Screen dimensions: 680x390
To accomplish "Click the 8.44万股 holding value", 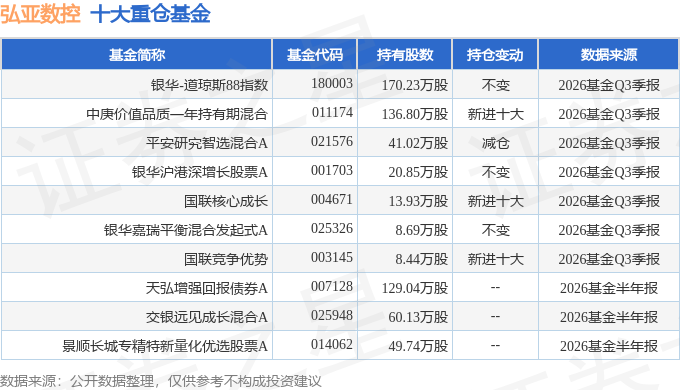I will tap(422, 259).
